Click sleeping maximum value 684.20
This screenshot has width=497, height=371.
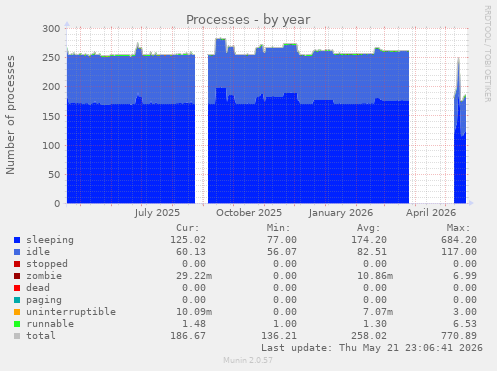point(459,240)
